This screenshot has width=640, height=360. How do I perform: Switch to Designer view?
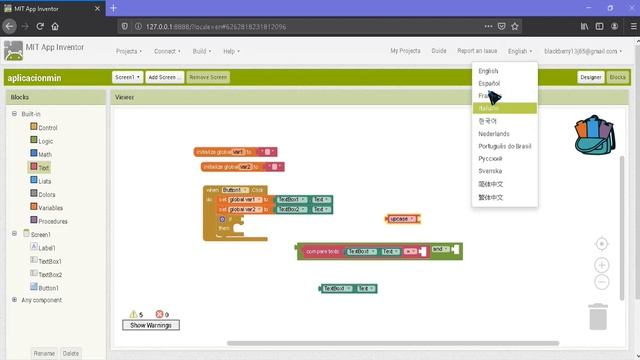click(x=591, y=77)
